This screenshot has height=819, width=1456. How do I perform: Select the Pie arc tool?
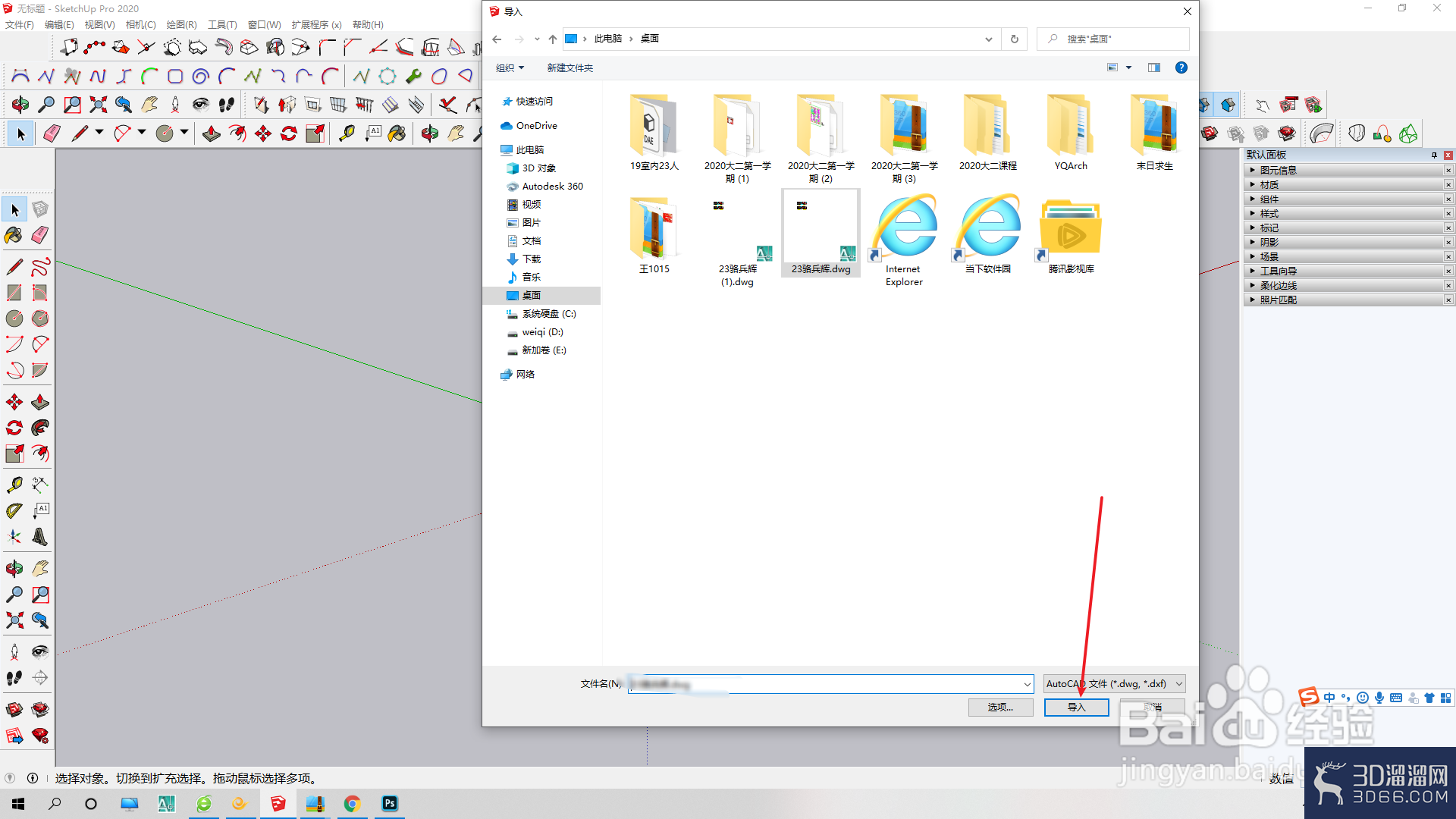(40, 370)
